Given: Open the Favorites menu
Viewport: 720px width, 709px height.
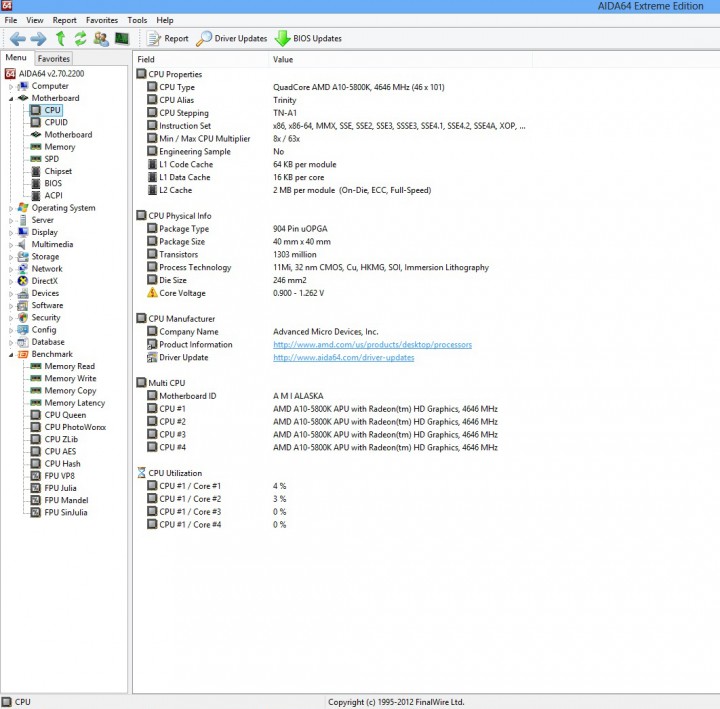Looking at the screenshot, I should point(102,20).
